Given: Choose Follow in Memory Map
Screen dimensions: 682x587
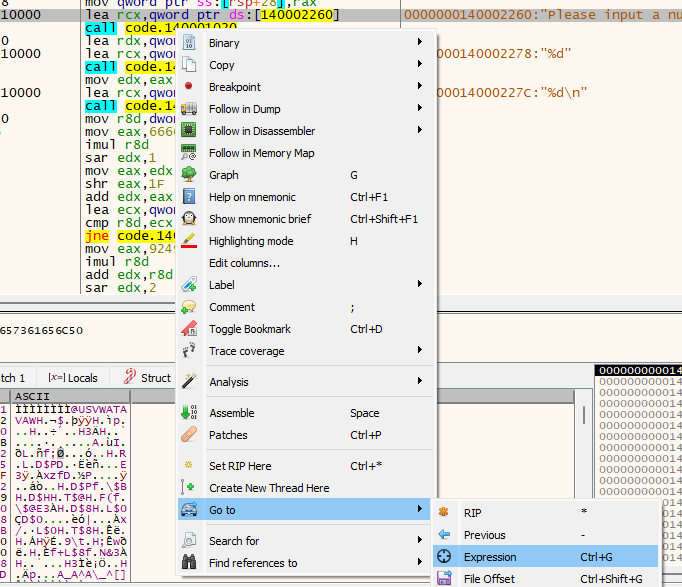Looking at the screenshot, I should (x=304, y=153).
